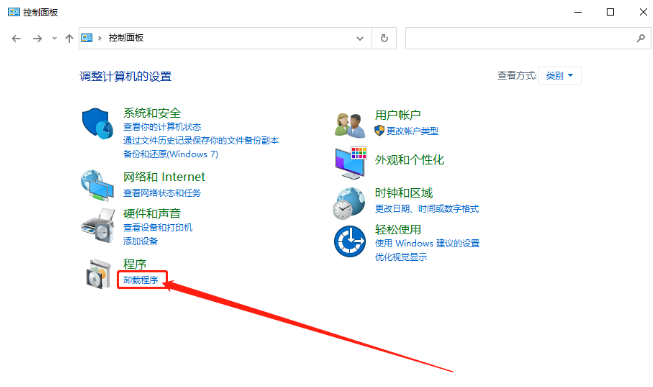Expand the breadcrumb chevron before 控制面板
Screen dimensions: 653x387
tap(100, 38)
